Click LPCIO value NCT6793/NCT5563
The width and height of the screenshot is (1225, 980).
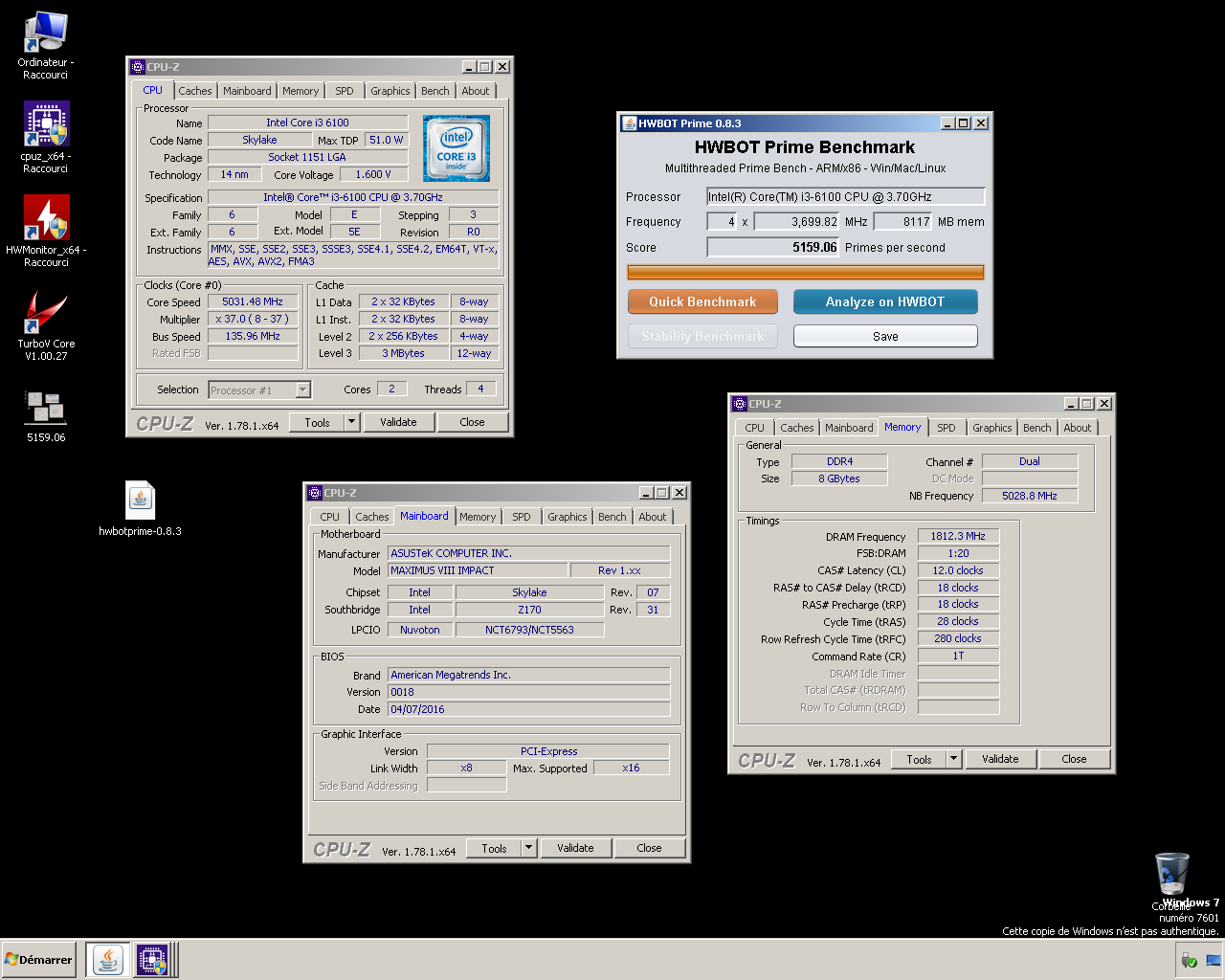(529, 630)
